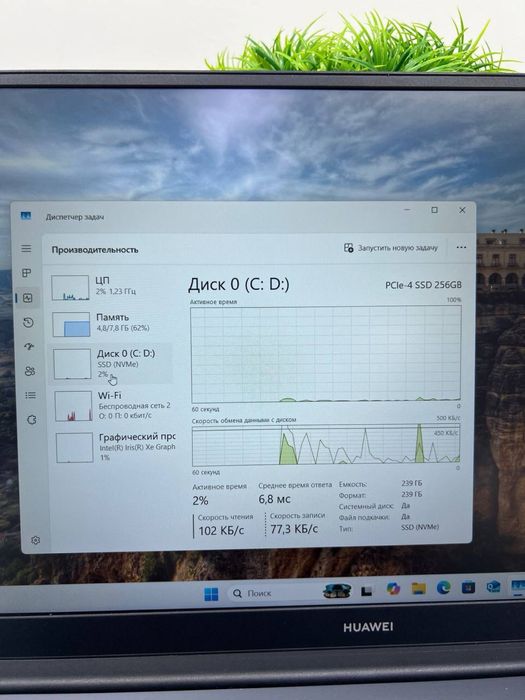Launch Microsoft Edge from the taskbar
525x700 pixels.
point(443,588)
